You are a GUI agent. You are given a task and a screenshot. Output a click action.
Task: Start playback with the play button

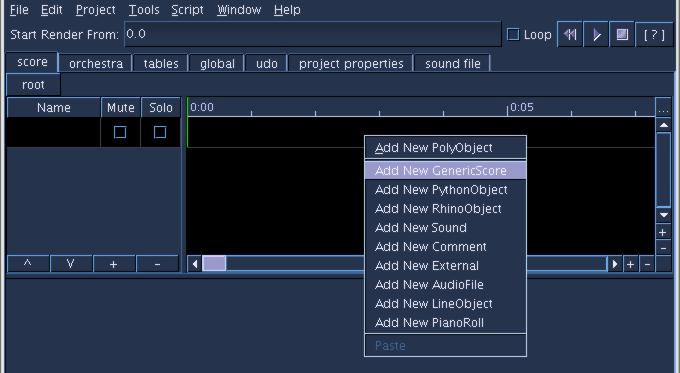coord(596,34)
